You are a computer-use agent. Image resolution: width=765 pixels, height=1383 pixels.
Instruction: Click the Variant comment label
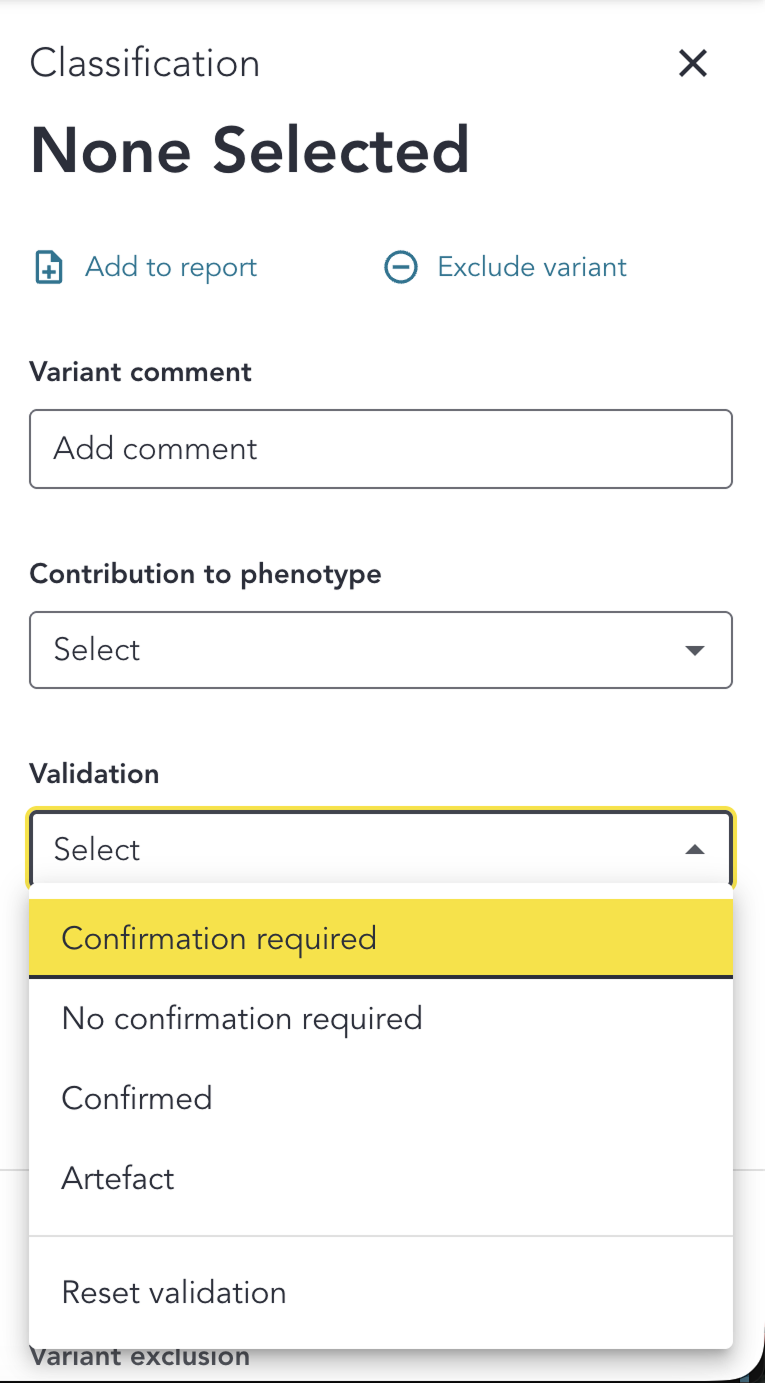140,371
